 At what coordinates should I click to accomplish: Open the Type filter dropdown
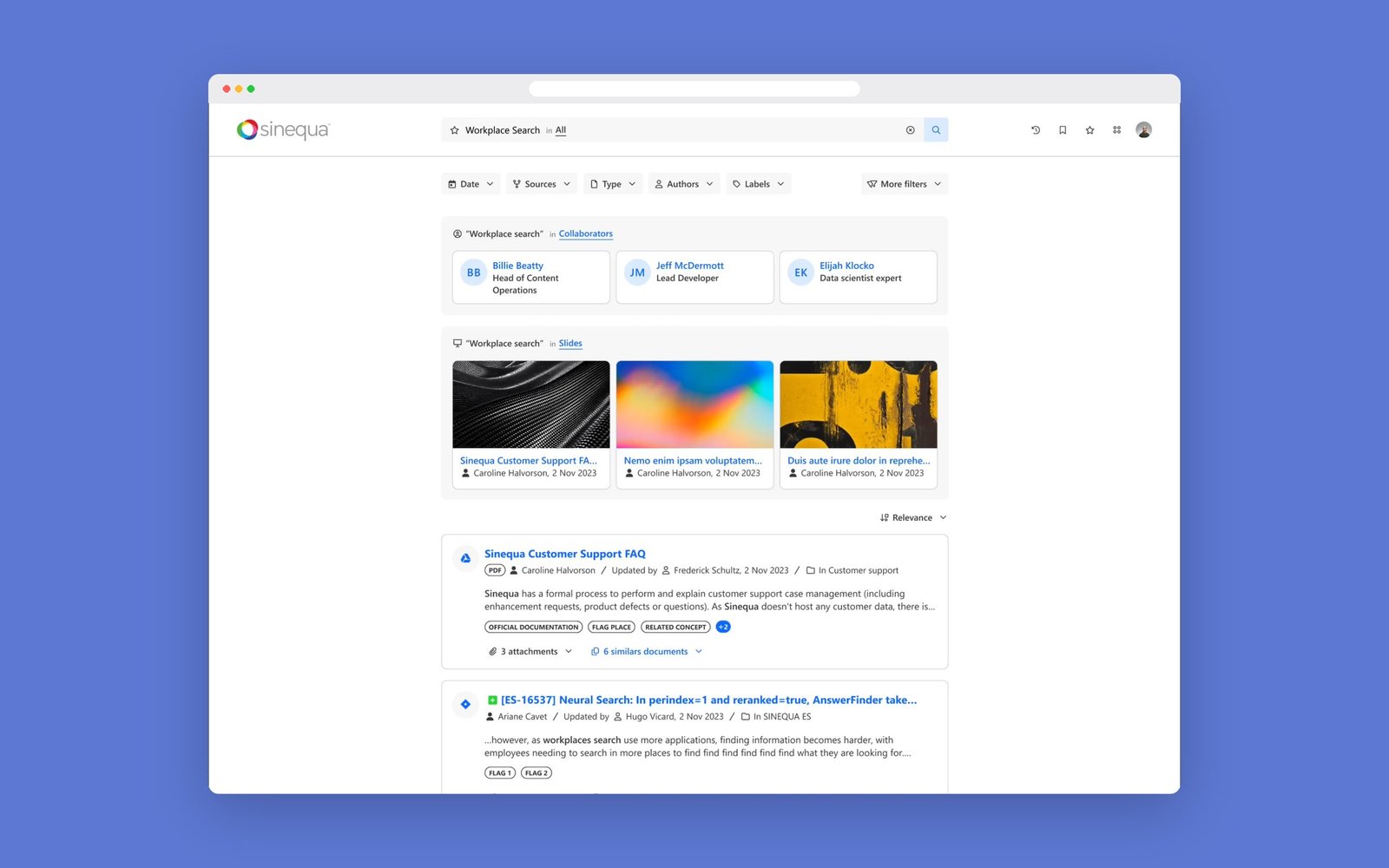tap(613, 184)
